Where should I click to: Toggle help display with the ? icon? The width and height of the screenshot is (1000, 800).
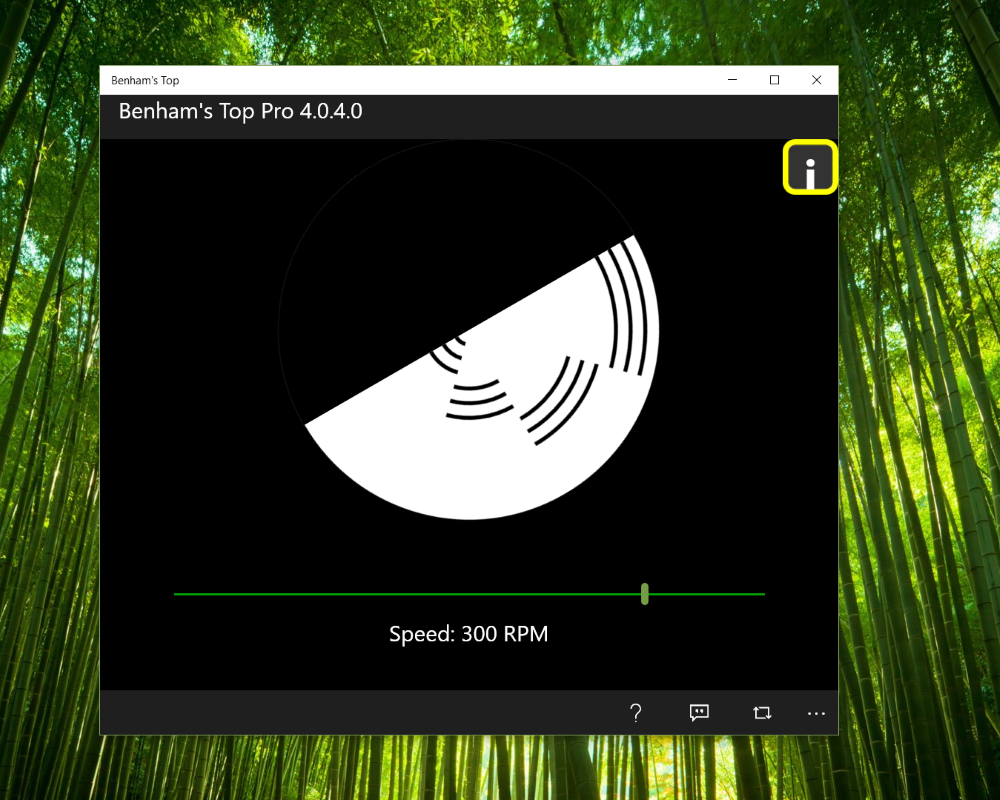(635, 713)
